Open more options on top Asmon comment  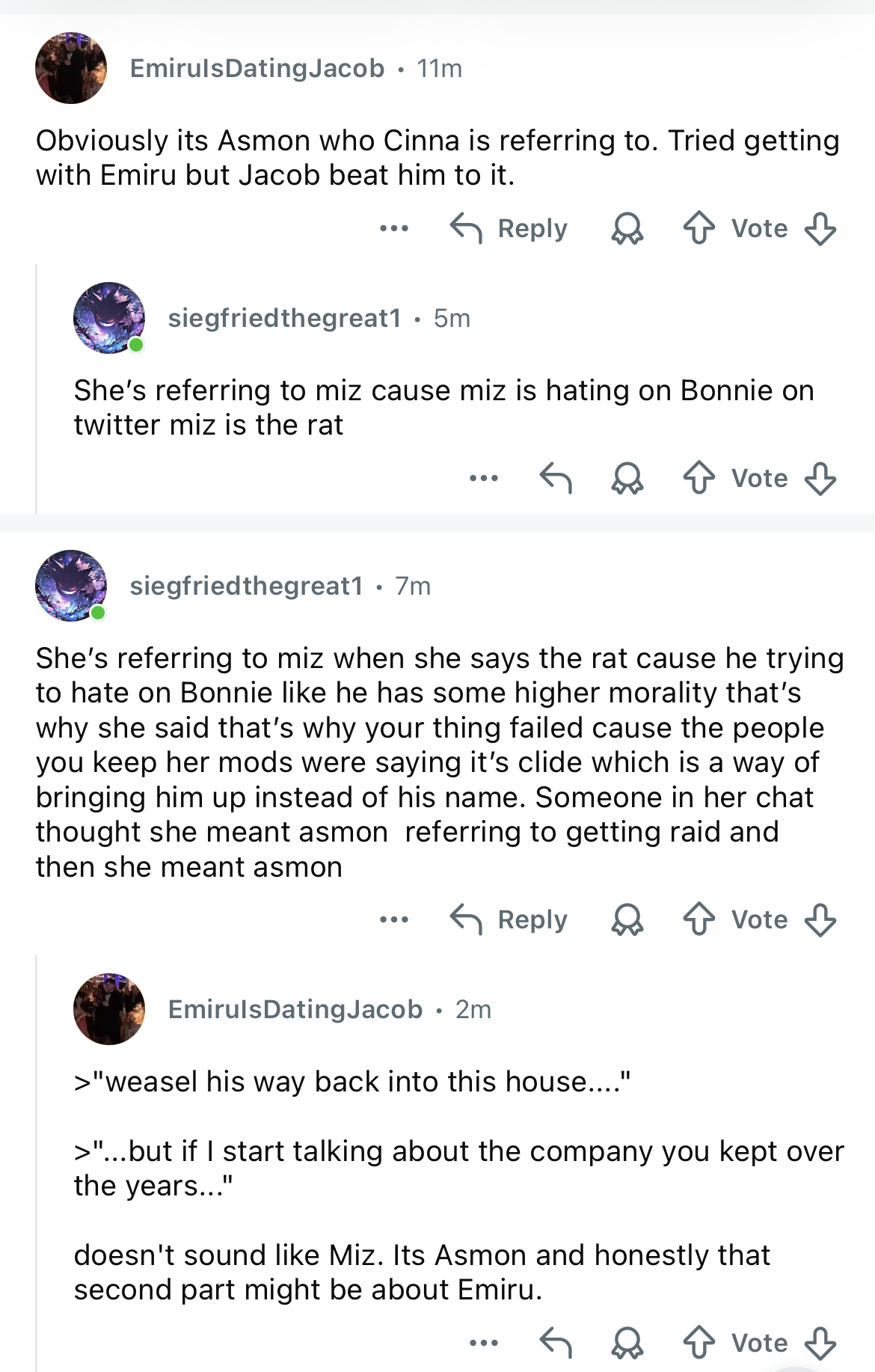coord(394,228)
